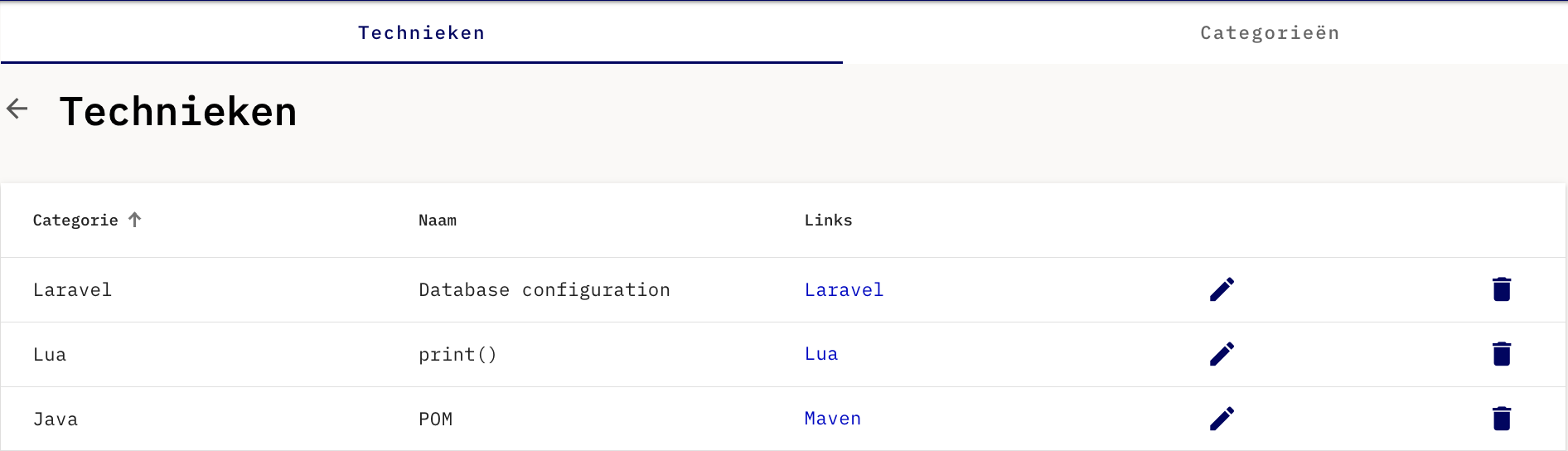Image resolution: width=1568 pixels, height=451 pixels.
Task: Open the Maven link
Action: coord(833,419)
